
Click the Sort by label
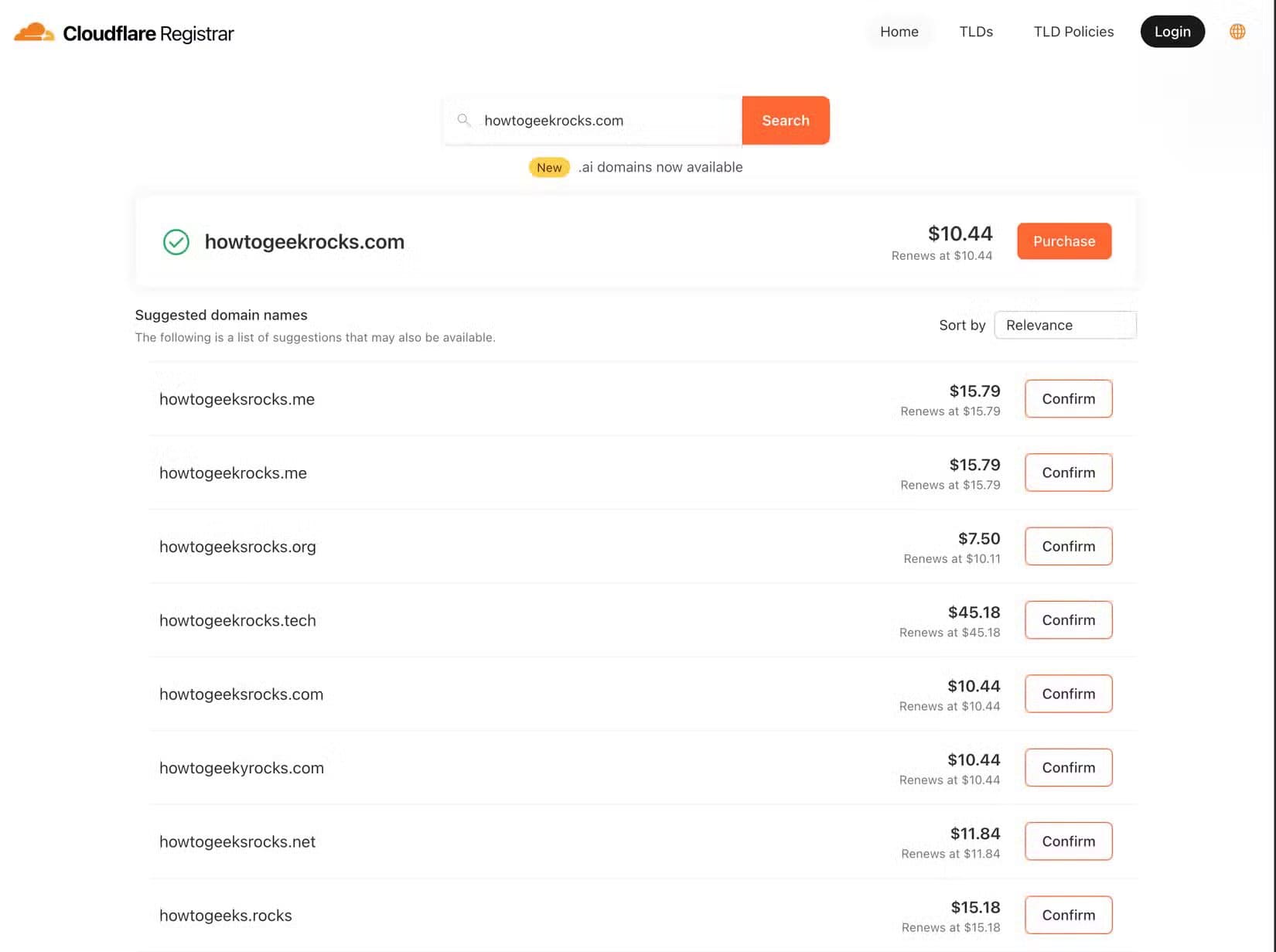coord(962,326)
